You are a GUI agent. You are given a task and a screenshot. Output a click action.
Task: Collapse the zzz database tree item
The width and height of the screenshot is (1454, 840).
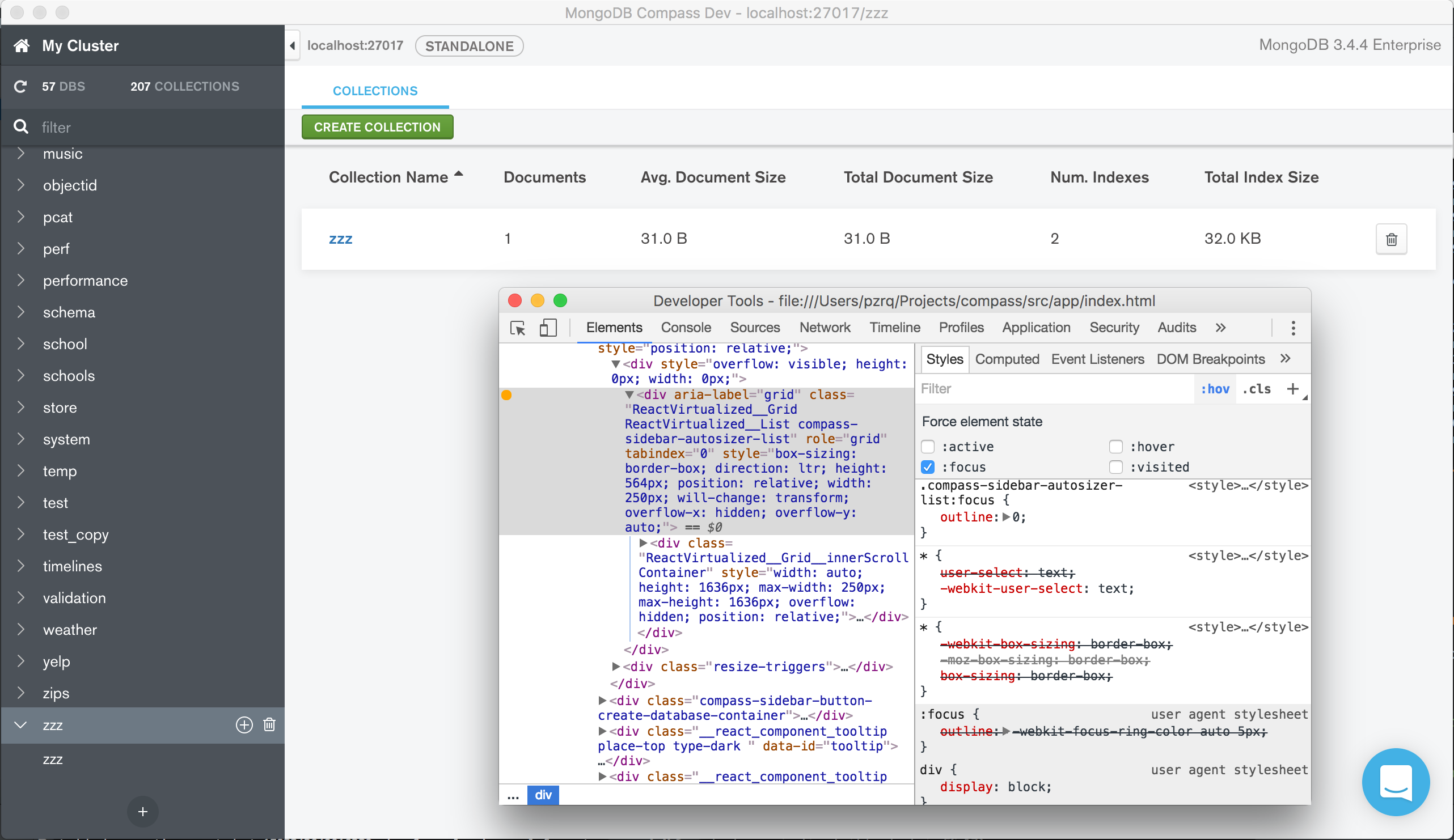[x=21, y=725]
